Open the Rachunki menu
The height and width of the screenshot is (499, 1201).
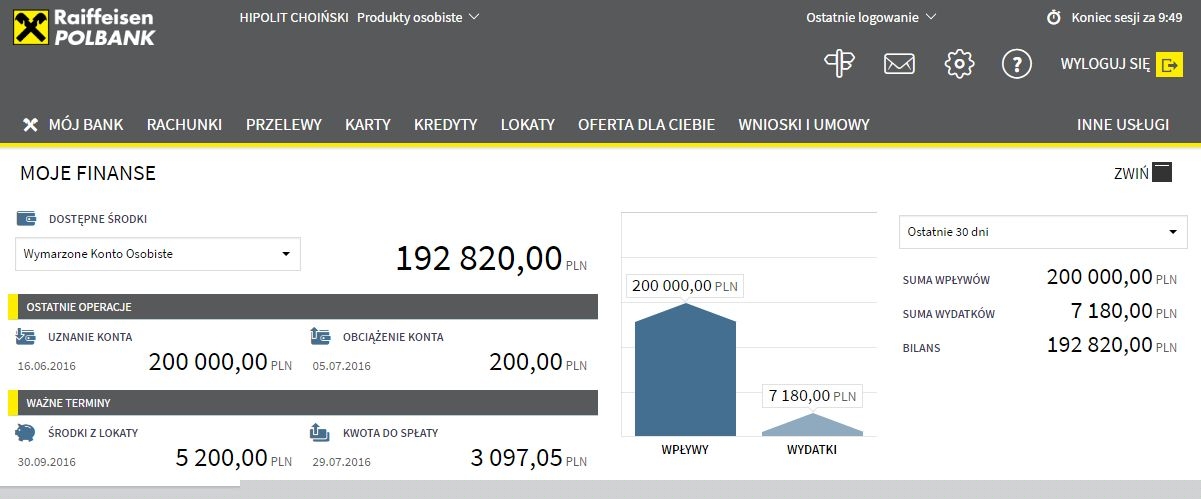coord(184,125)
